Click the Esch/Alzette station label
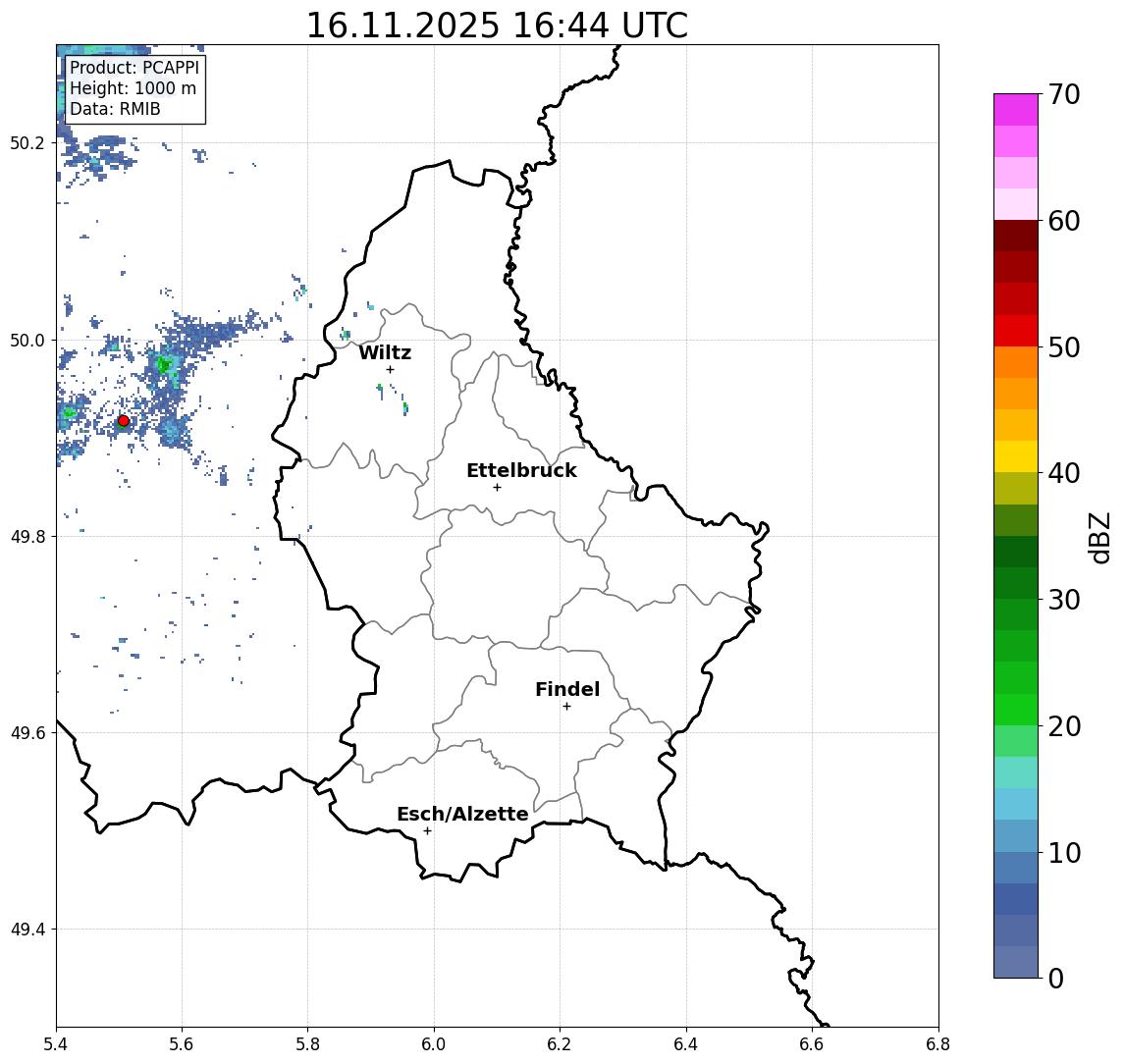The width and height of the screenshot is (1124, 1064). click(x=462, y=814)
